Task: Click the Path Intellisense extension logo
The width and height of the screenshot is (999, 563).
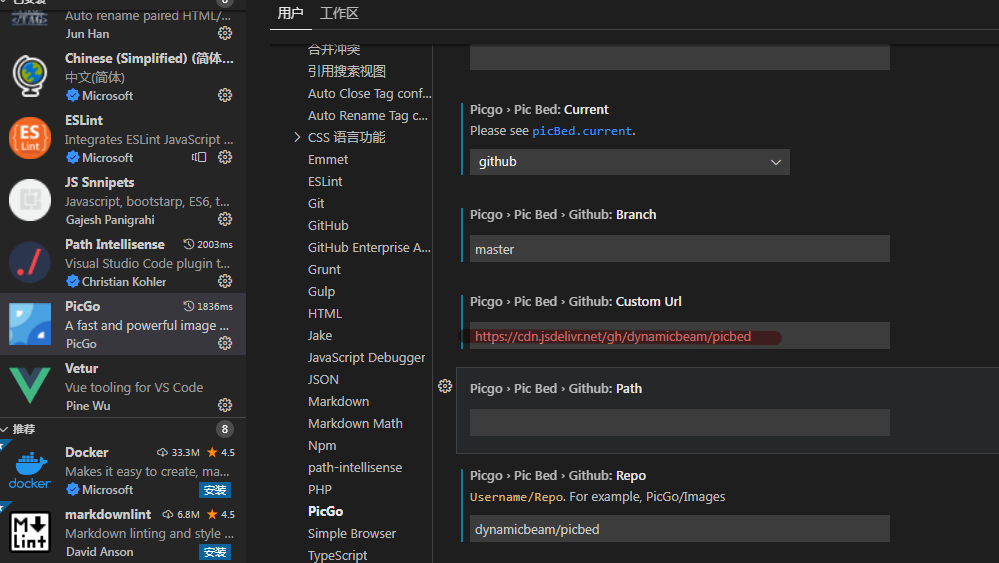Action: pyautogui.click(x=30, y=262)
